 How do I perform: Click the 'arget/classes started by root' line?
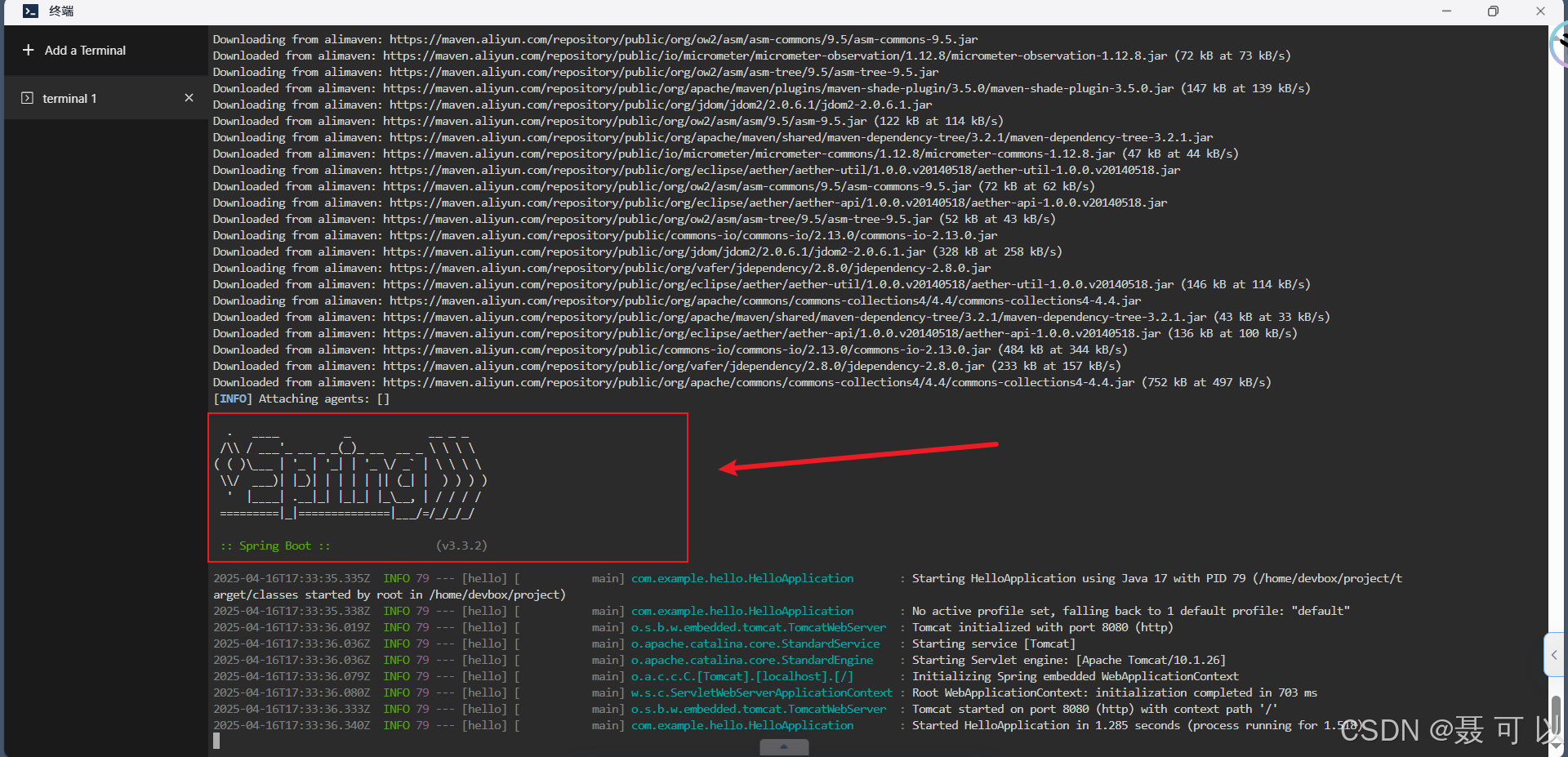click(x=390, y=594)
